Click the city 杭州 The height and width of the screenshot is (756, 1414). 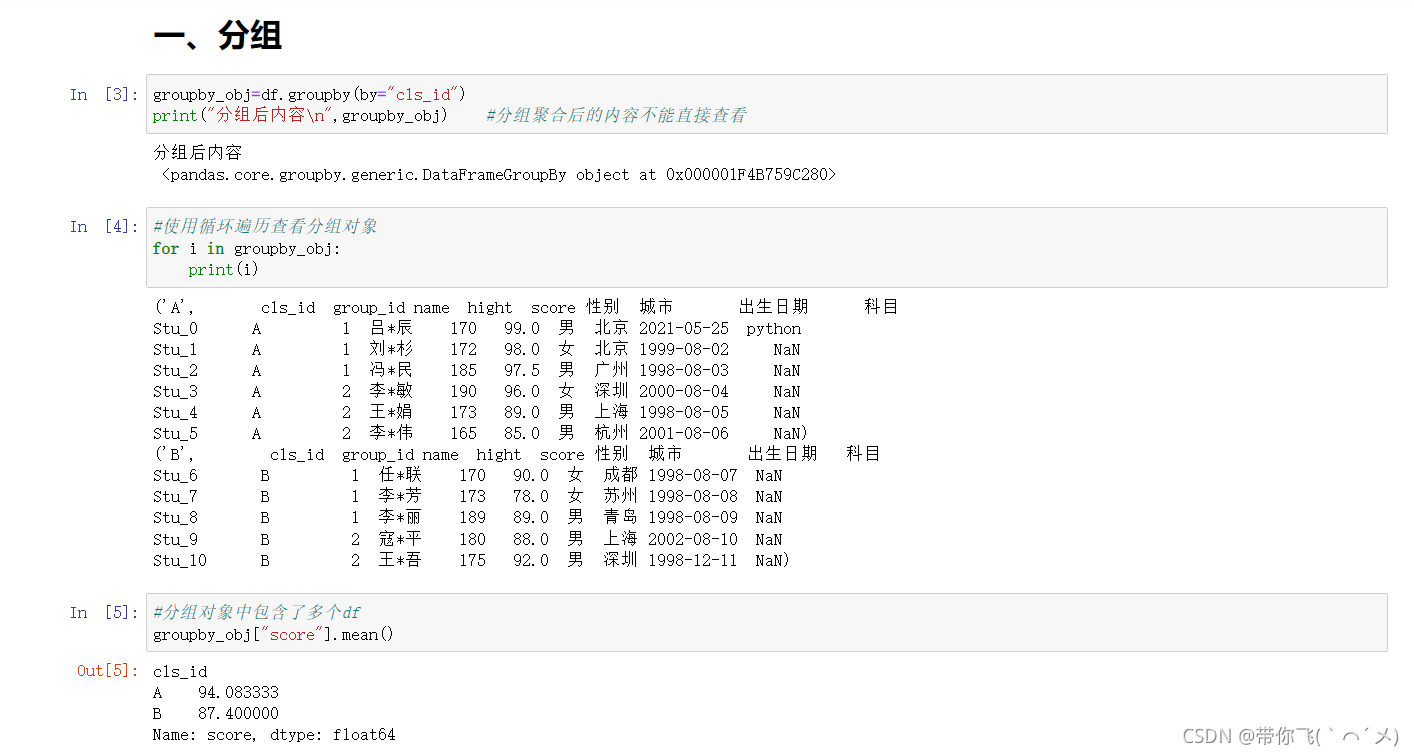(611, 434)
